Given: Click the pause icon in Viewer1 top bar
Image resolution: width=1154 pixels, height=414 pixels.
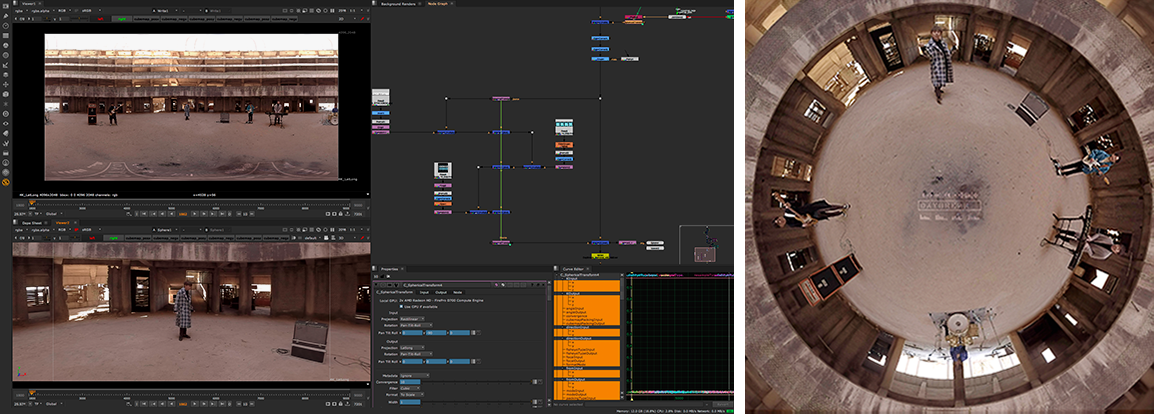Looking at the screenshot, I should [332, 10].
